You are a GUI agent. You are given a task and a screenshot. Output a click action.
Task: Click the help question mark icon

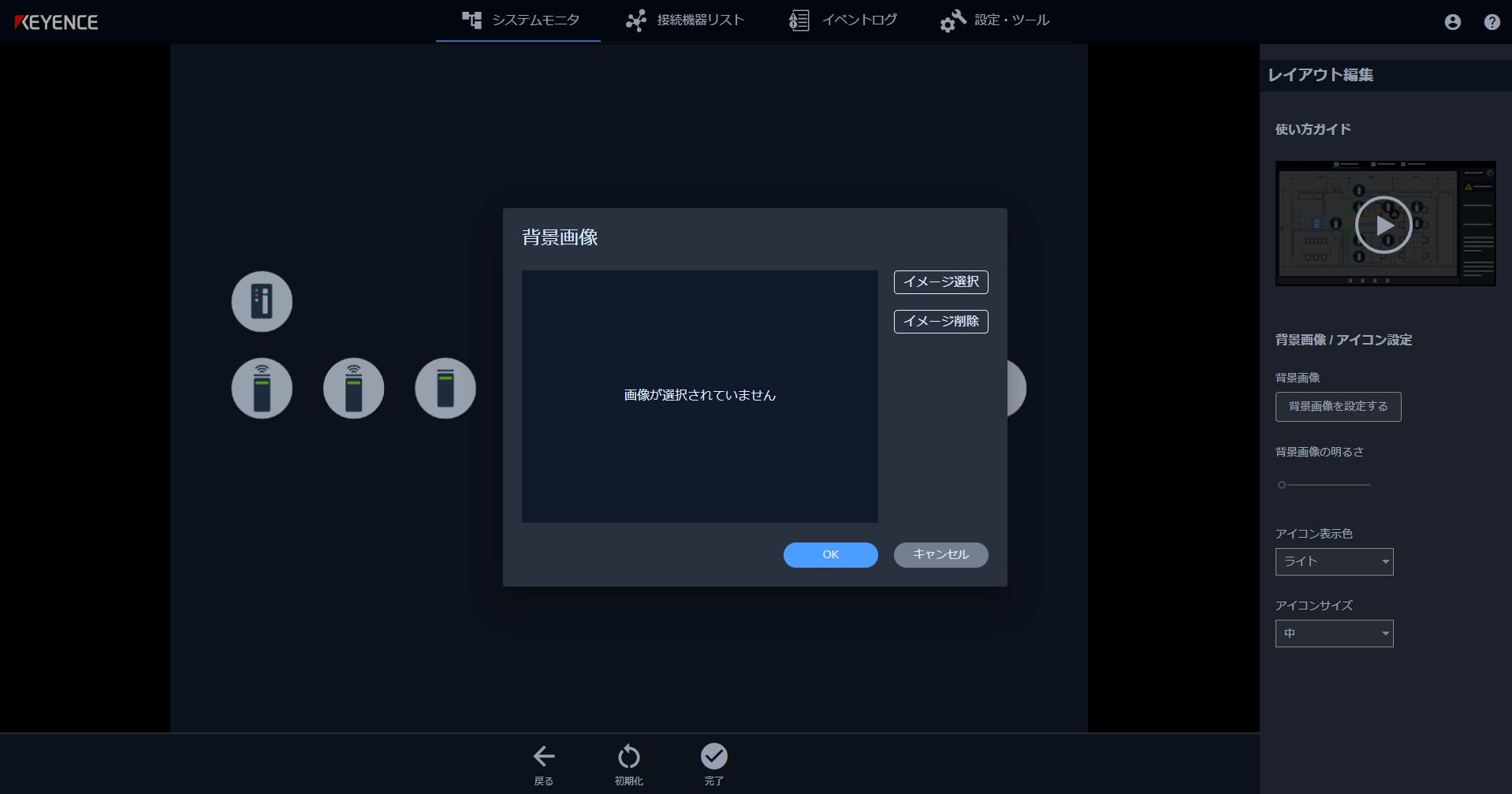coord(1491,22)
